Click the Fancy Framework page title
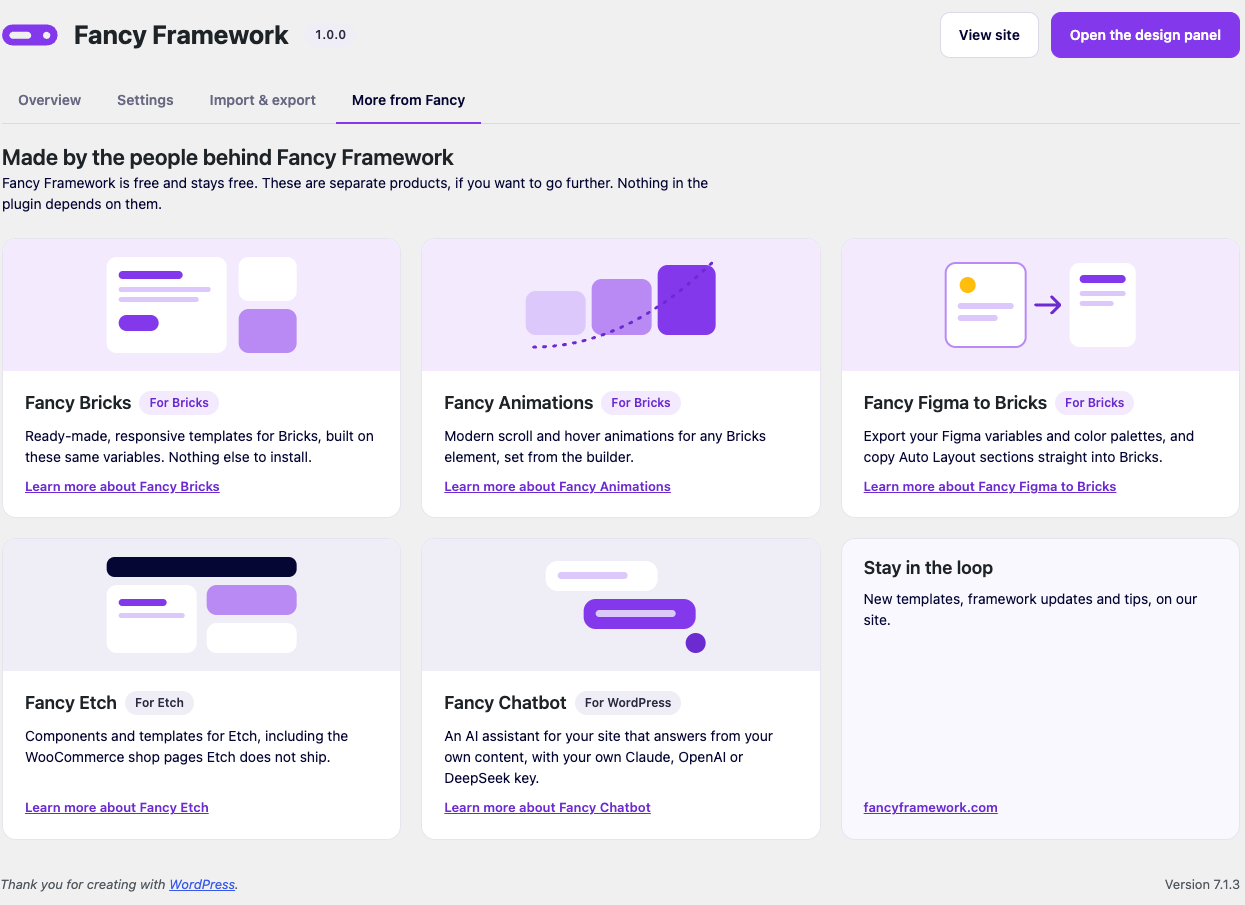 [x=181, y=35]
